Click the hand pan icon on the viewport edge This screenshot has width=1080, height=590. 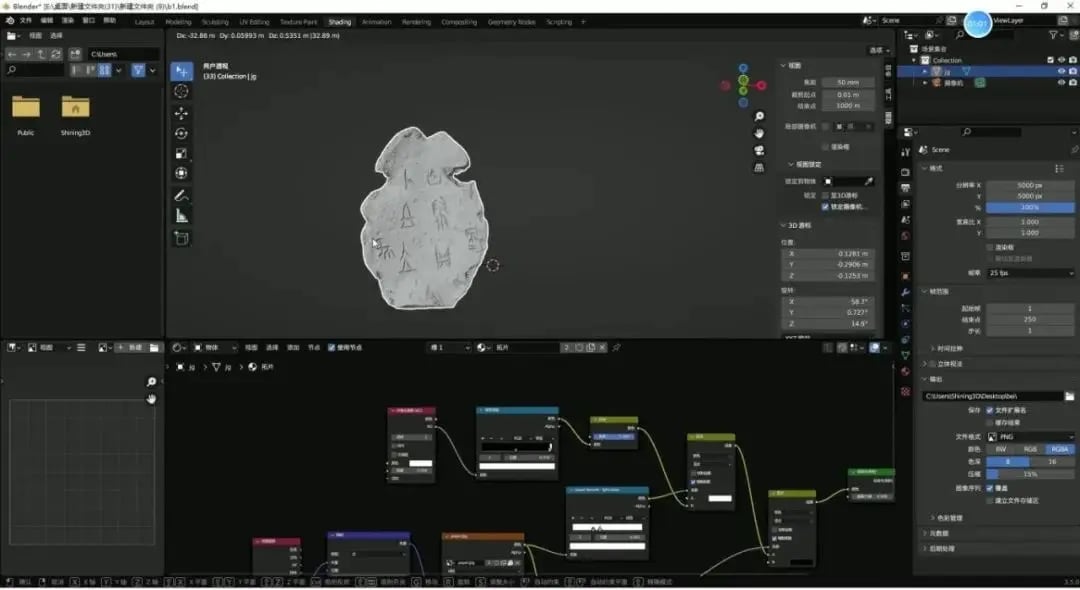click(759, 133)
